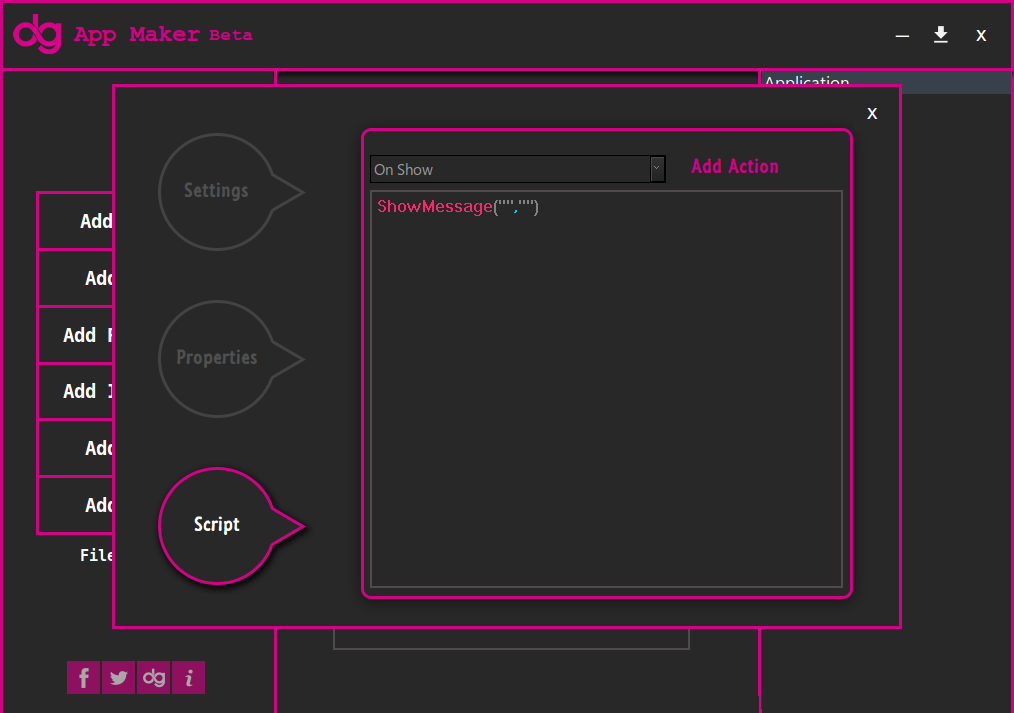
Task: Click the Add Action link
Action: [735, 166]
